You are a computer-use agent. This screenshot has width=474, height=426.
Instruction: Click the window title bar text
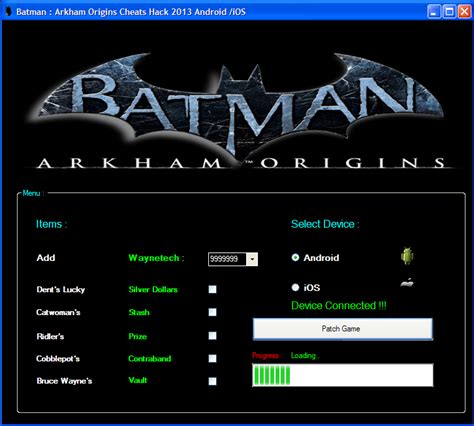(x=131, y=12)
